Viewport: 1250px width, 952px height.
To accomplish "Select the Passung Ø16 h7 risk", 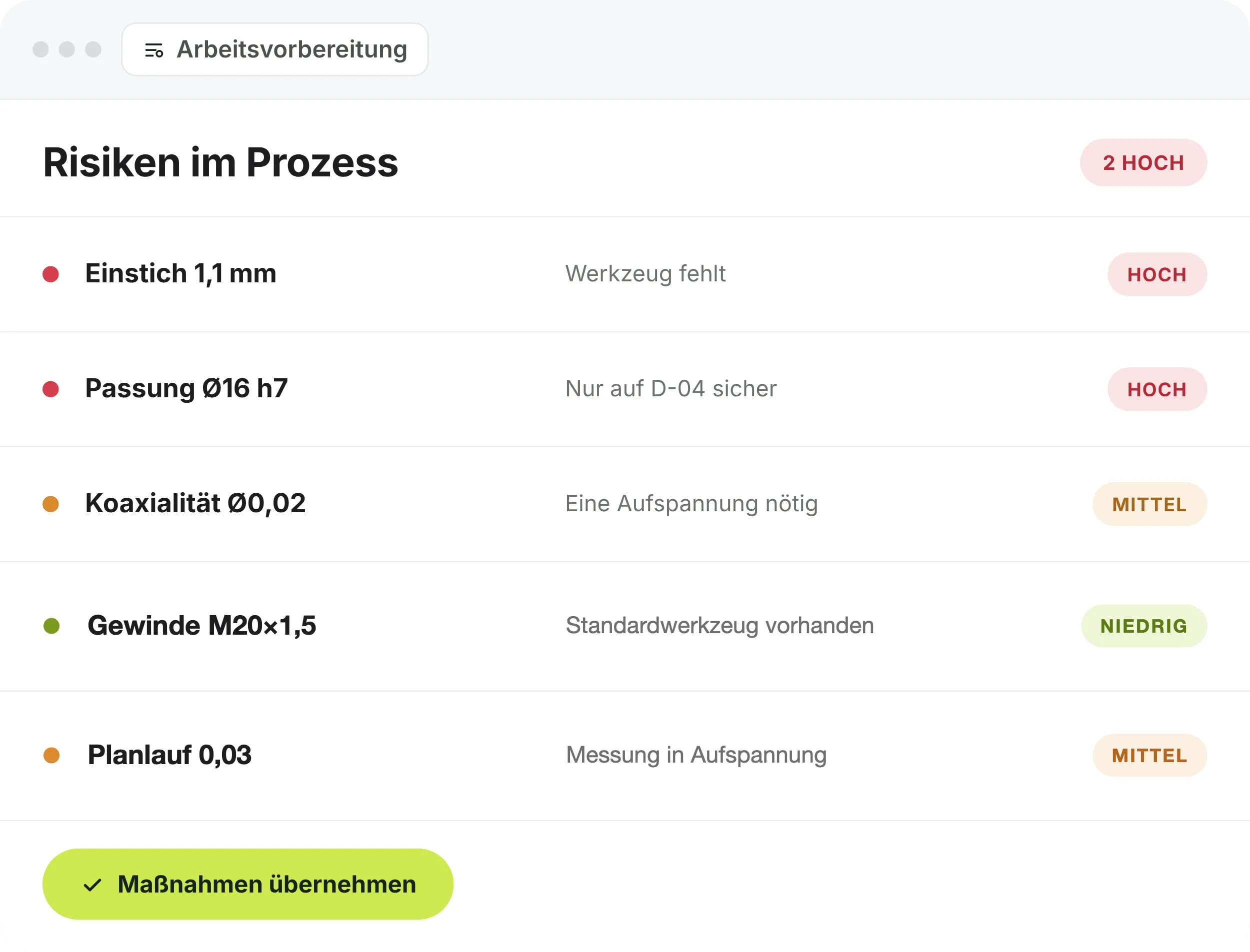I will click(624, 389).
